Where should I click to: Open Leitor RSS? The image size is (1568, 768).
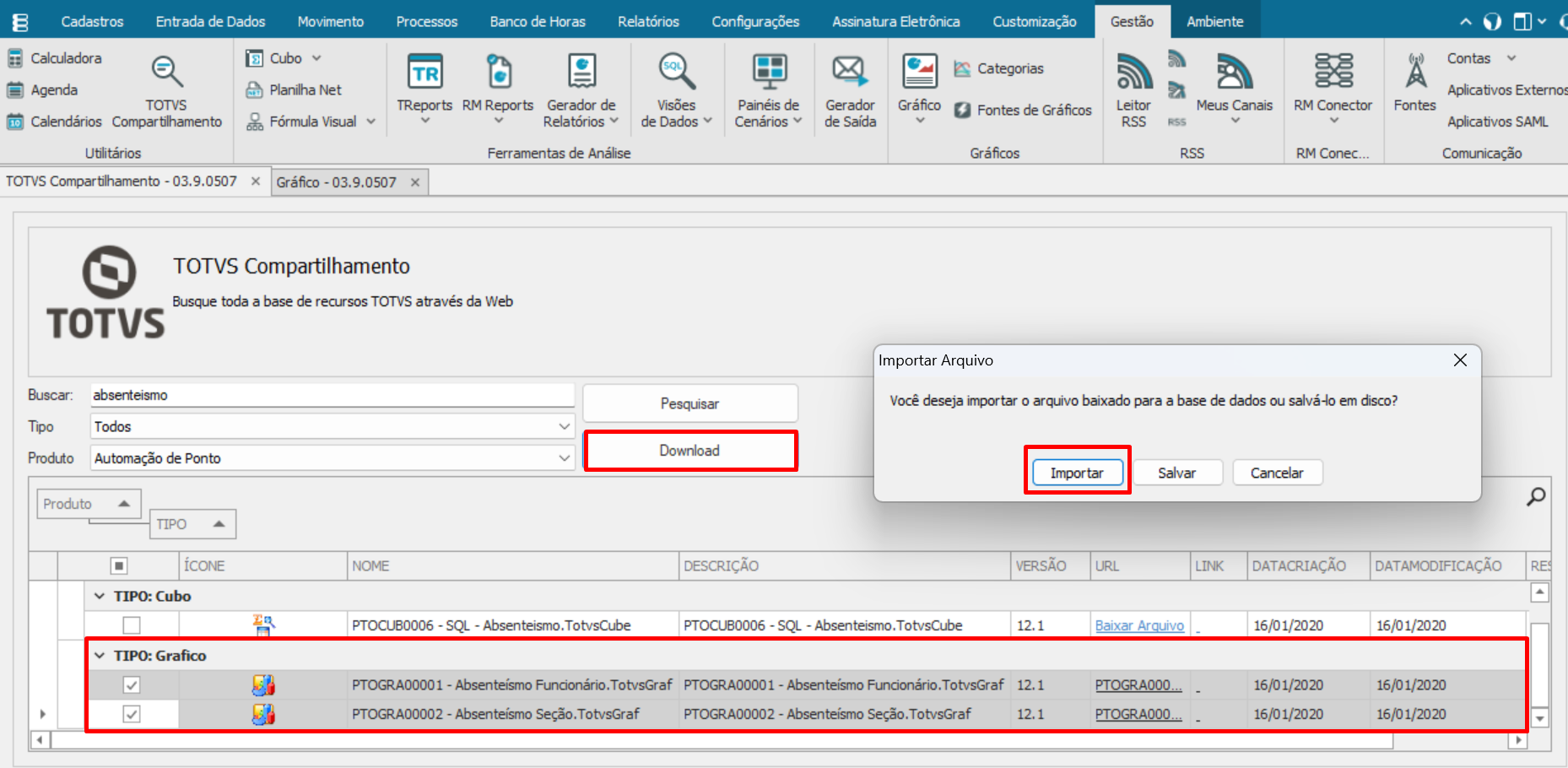(x=1133, y=89)
